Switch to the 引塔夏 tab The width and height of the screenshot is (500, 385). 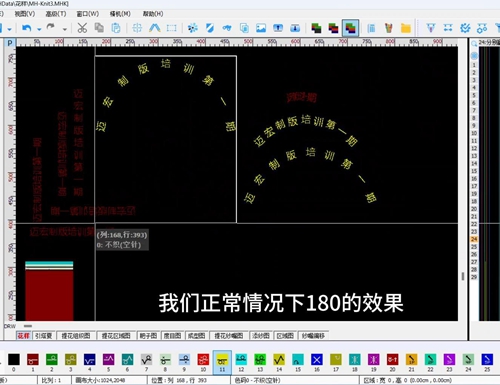(44, 336)
